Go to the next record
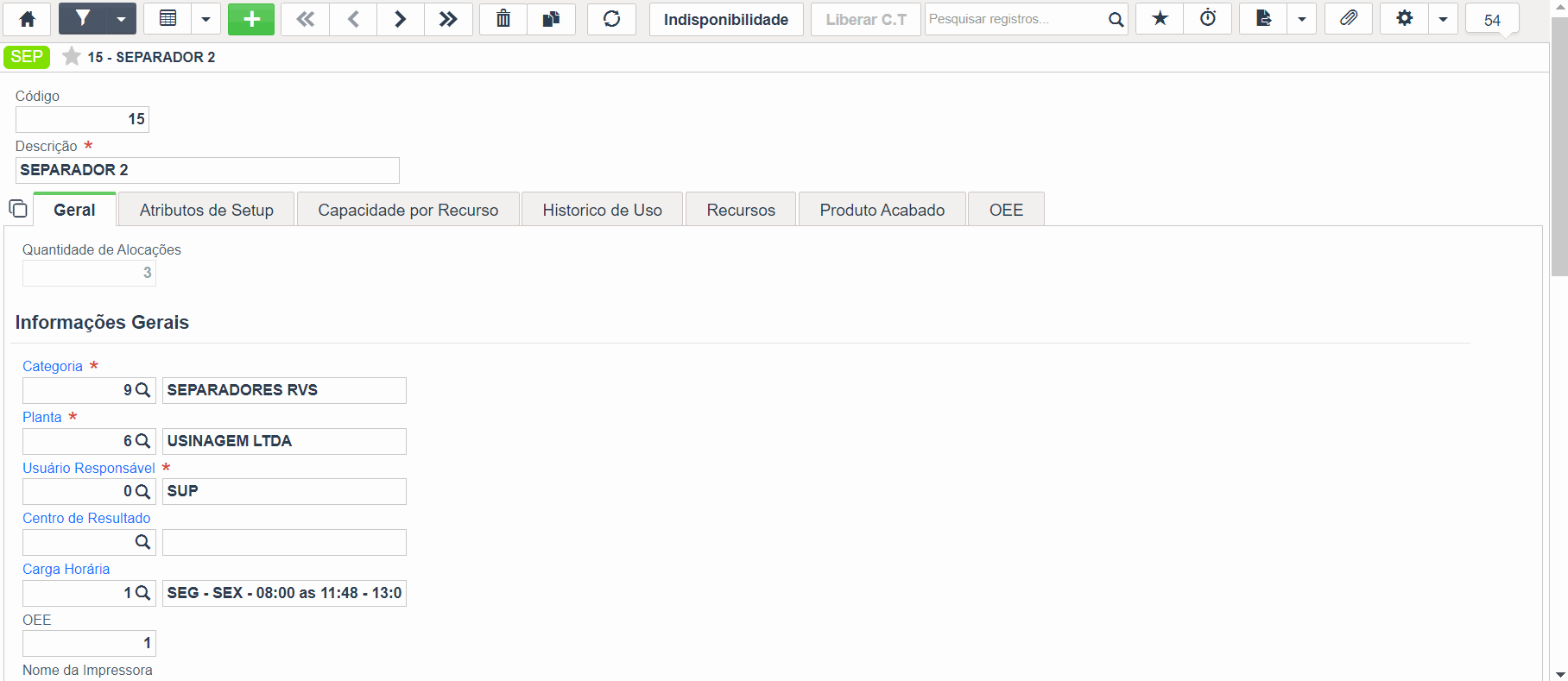Image resolution: width=1568 pixels, height=681 pixels. (x=401, y=19)
